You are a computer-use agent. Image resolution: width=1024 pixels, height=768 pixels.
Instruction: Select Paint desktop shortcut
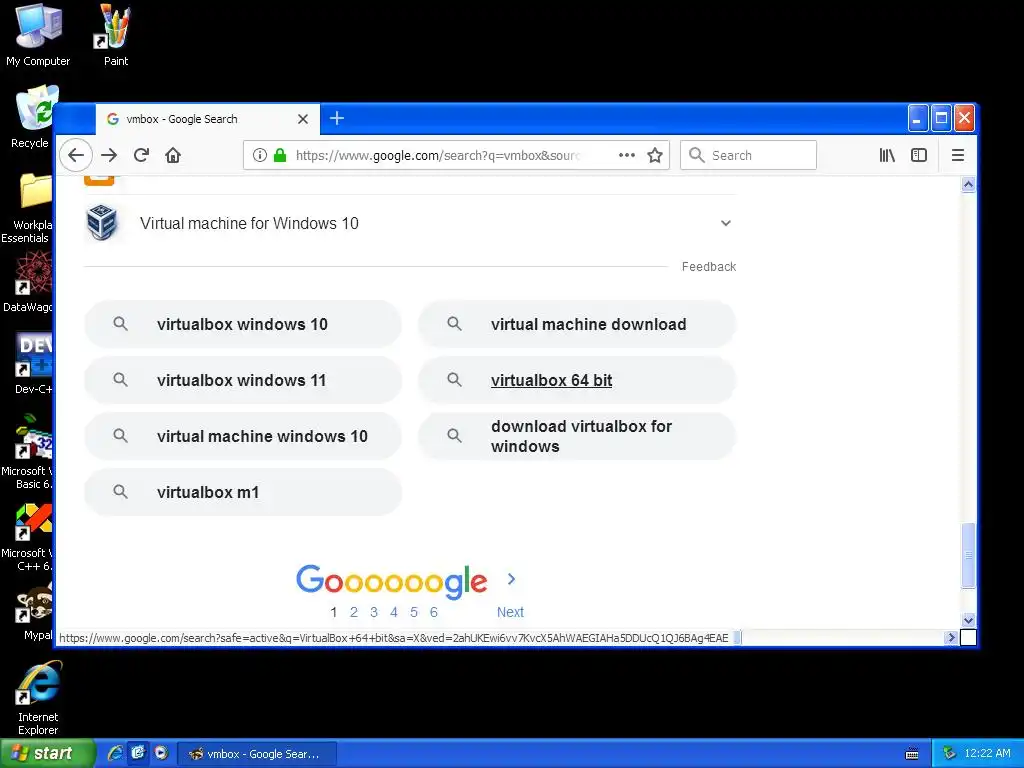click(x=116, y=35)
